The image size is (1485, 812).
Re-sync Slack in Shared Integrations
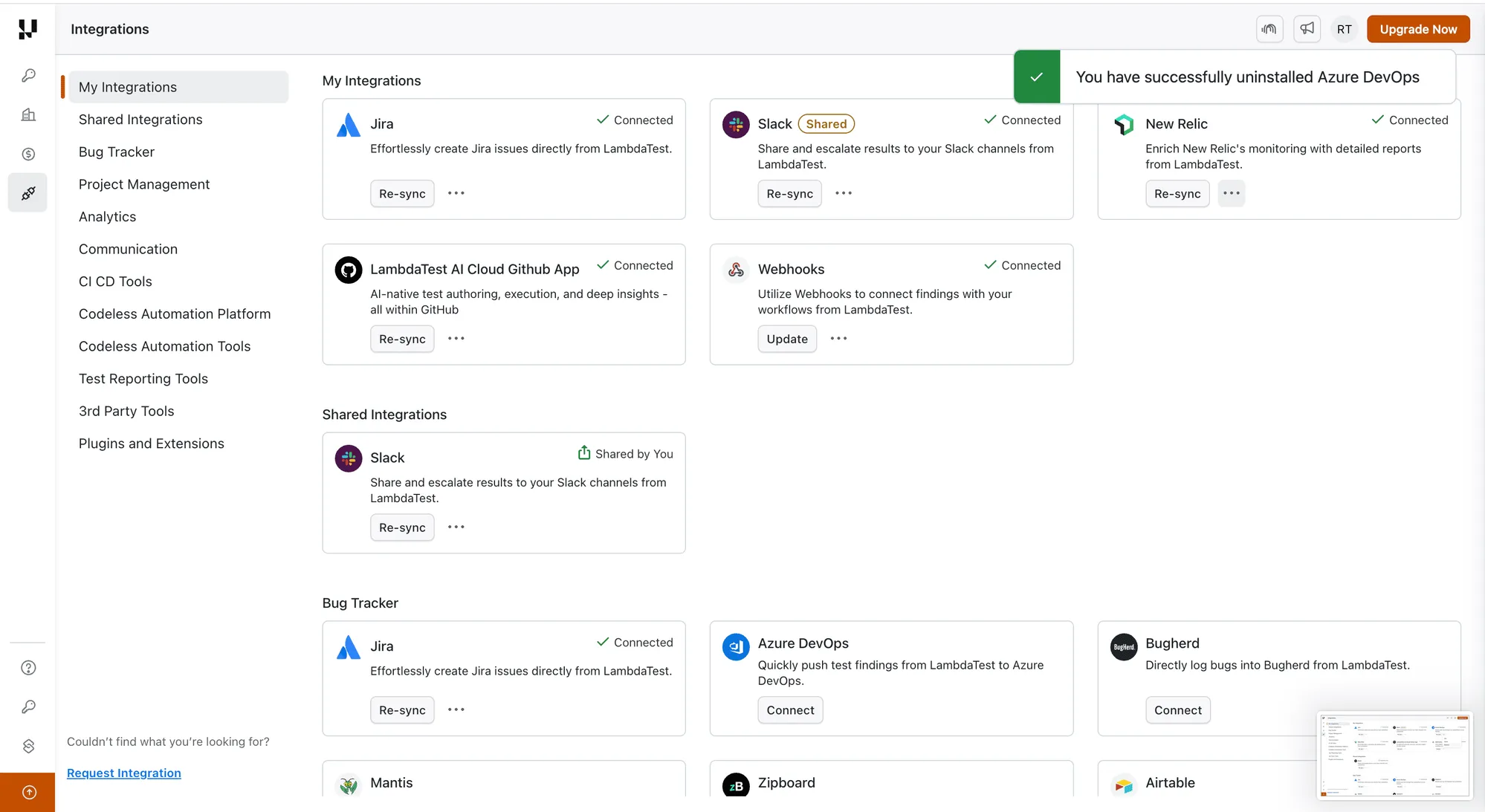pos(402,527)
